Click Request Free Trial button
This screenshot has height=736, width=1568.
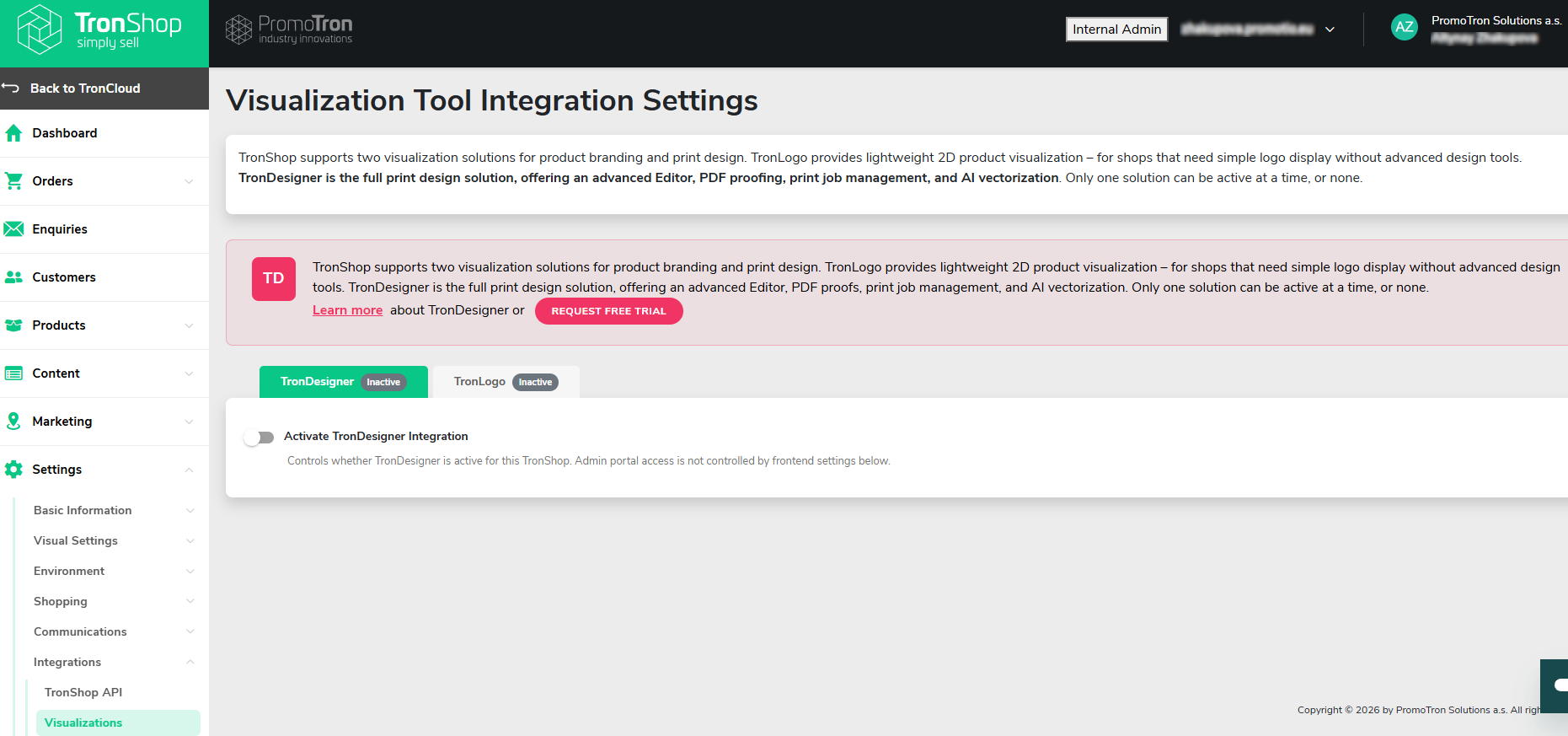(x=609, y=311)
